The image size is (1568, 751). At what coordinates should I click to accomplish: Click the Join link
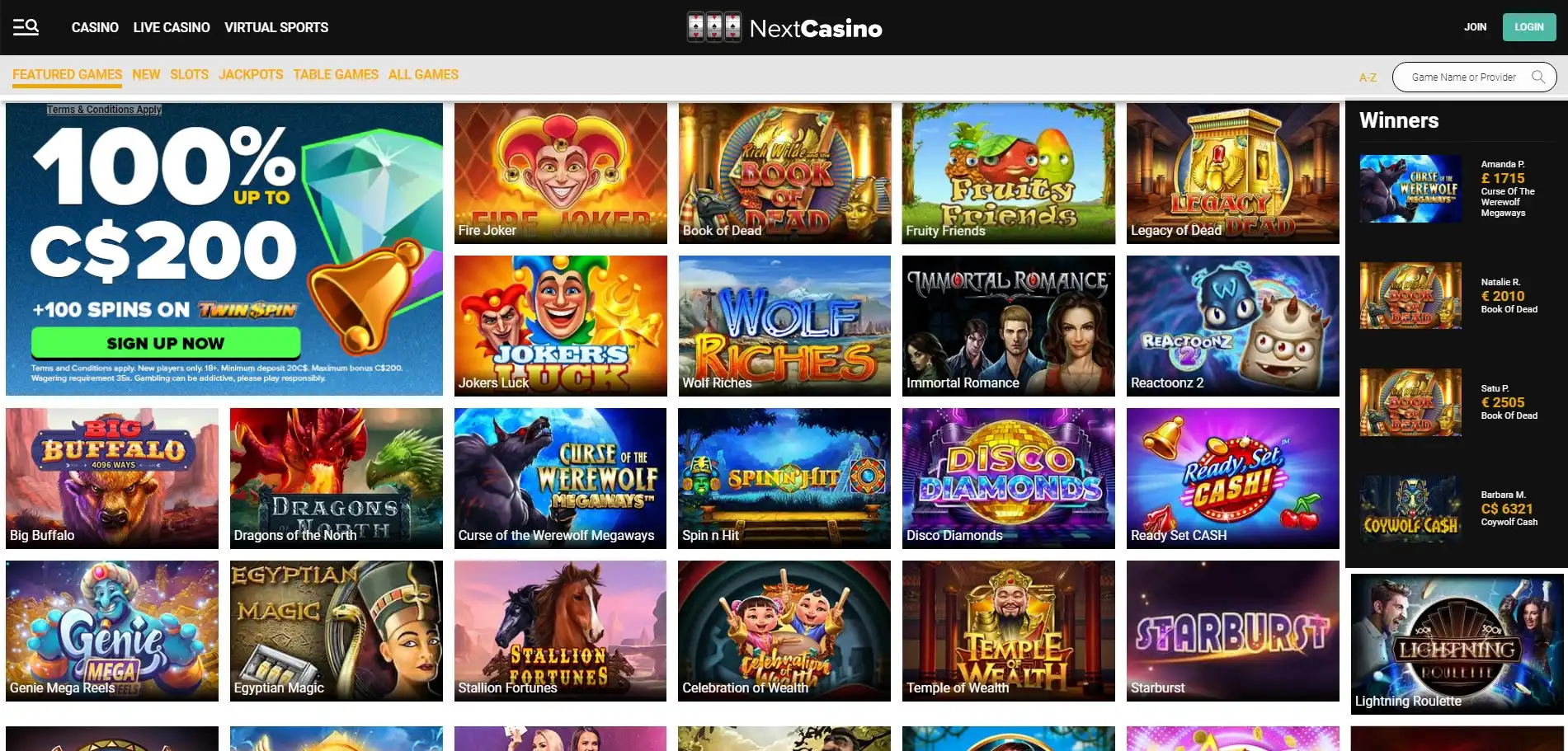pyautogui.click(x=1475, y=27)
